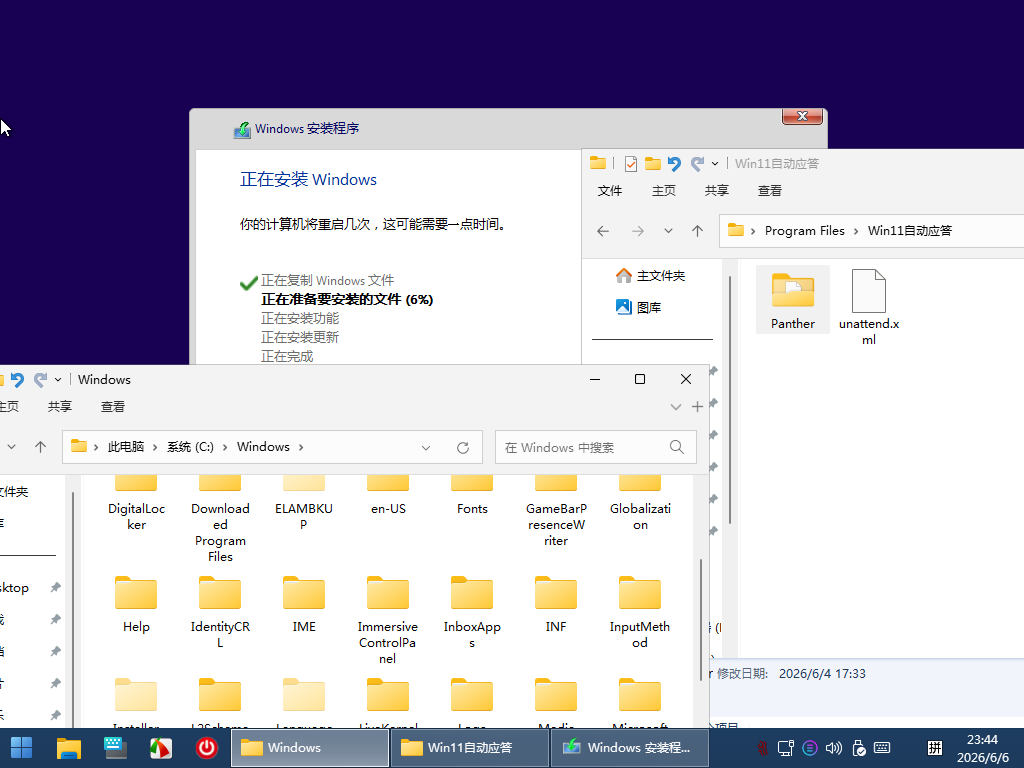Select the InboxApps folder
Image resolution: width=1024 pixels, height=768 pixels.
(472, 613)
